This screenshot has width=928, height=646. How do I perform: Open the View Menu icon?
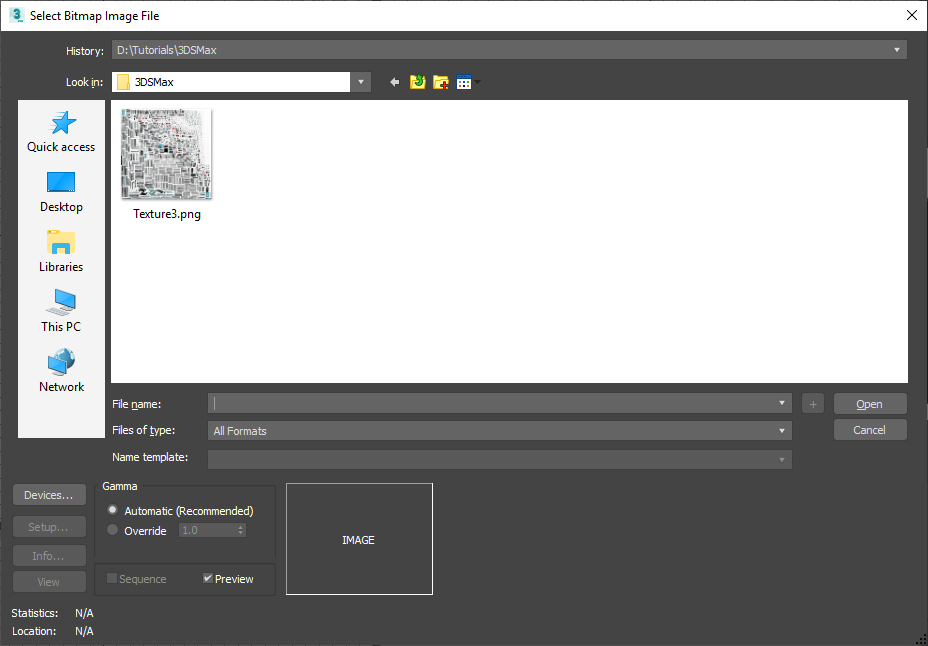click(x=468, y=82)
